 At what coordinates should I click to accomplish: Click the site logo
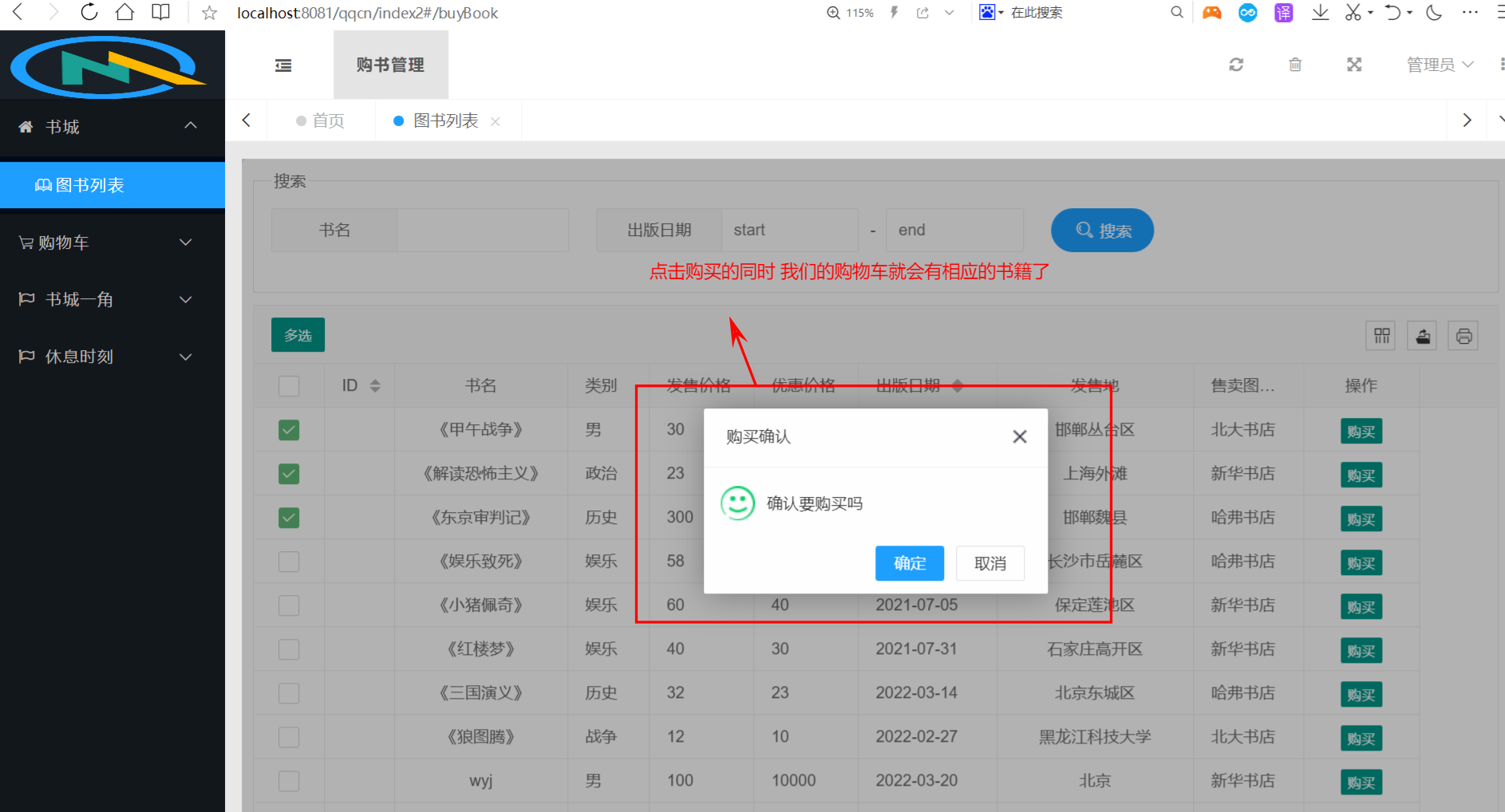pyautogui.click(x=108, y=66)
